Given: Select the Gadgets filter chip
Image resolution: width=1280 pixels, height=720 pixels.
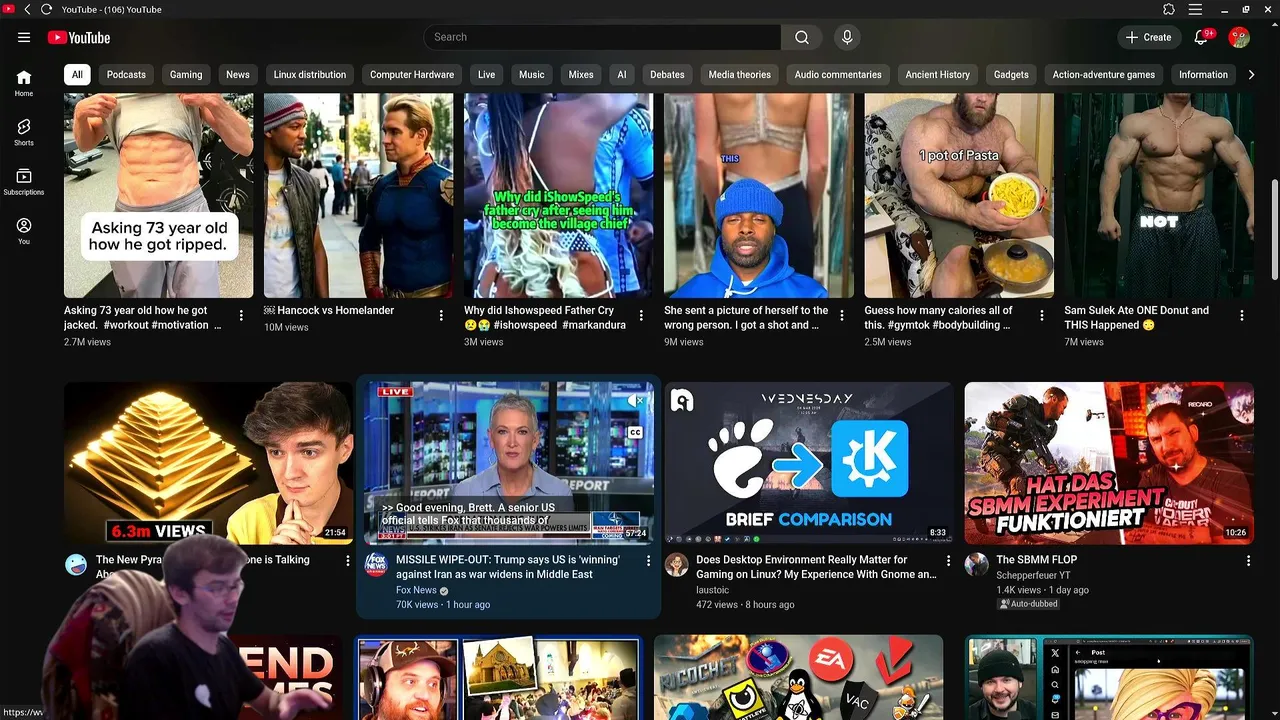Looking at the screenshot, I should 1011,74.
